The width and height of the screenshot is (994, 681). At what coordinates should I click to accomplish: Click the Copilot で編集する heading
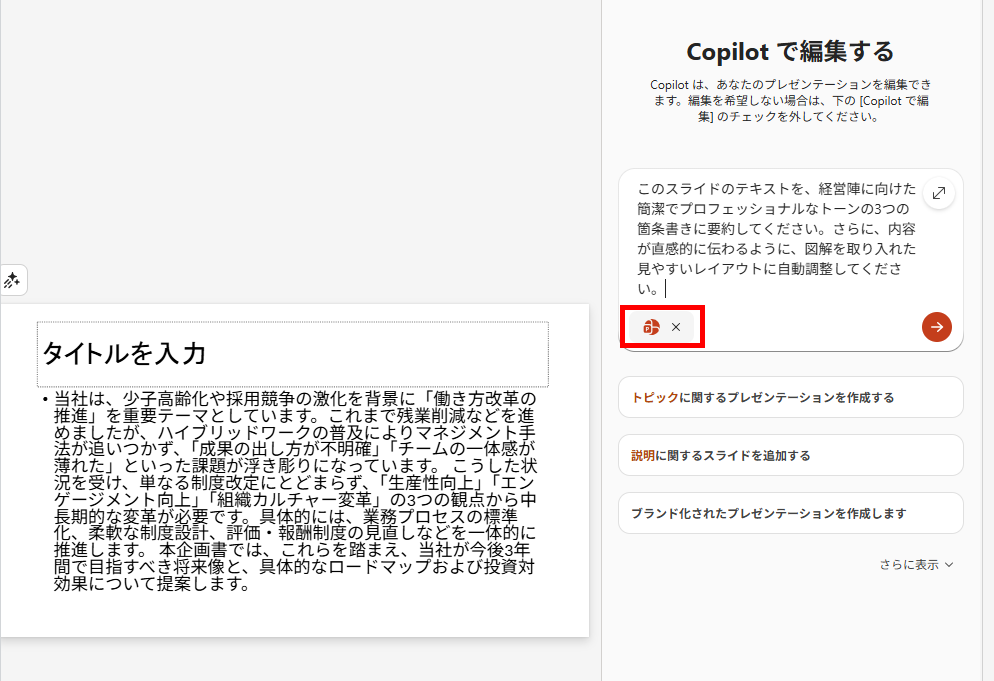point(790,51)
